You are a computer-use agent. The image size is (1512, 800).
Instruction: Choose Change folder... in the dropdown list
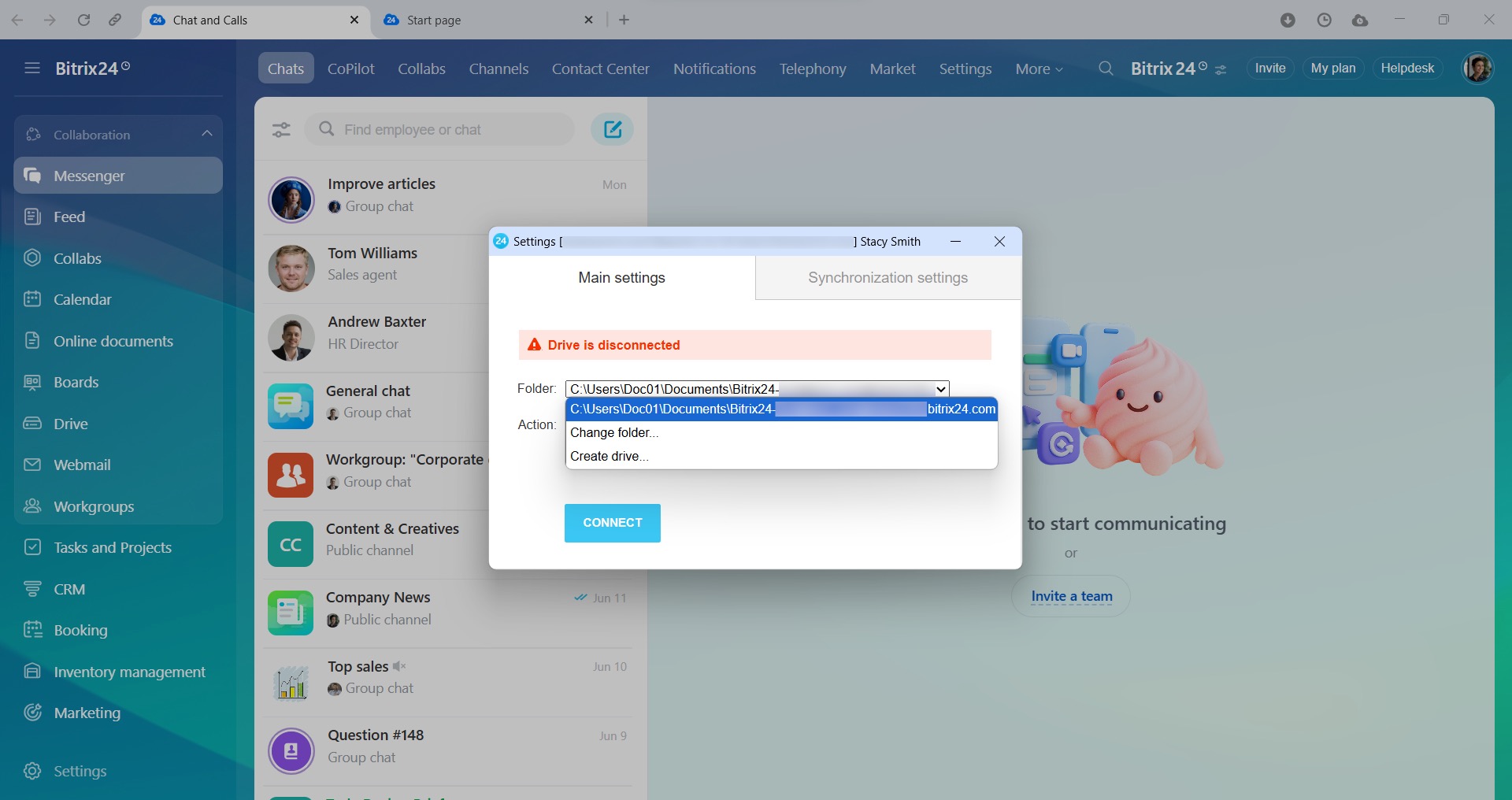(x=782, y=432)
